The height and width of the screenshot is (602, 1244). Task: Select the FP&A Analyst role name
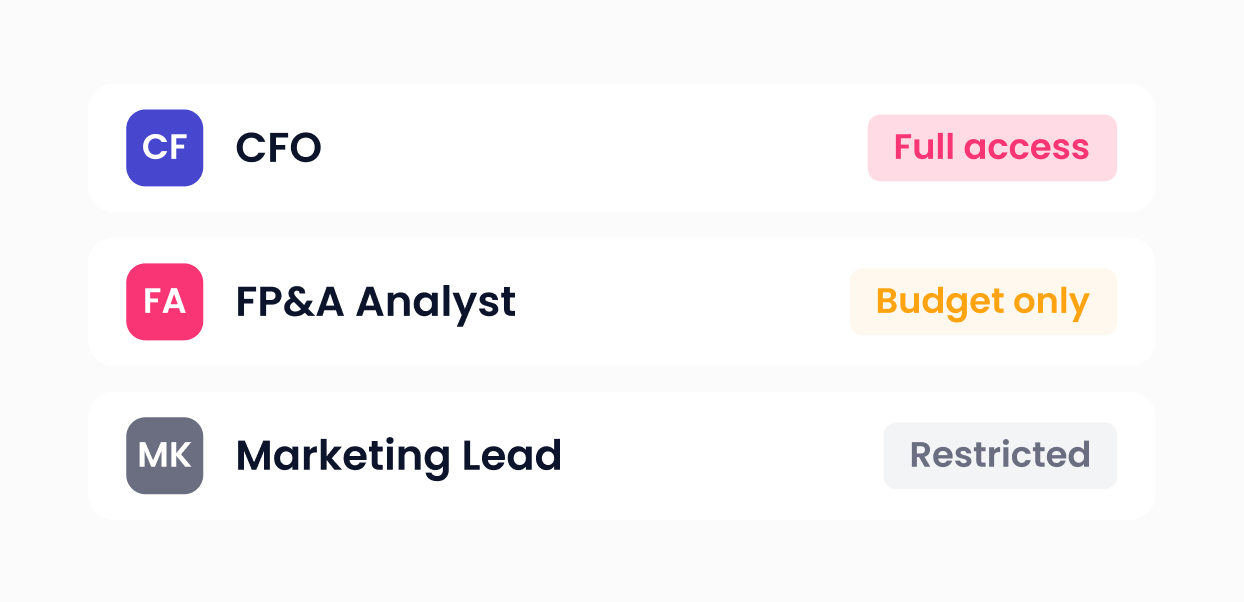375,302
